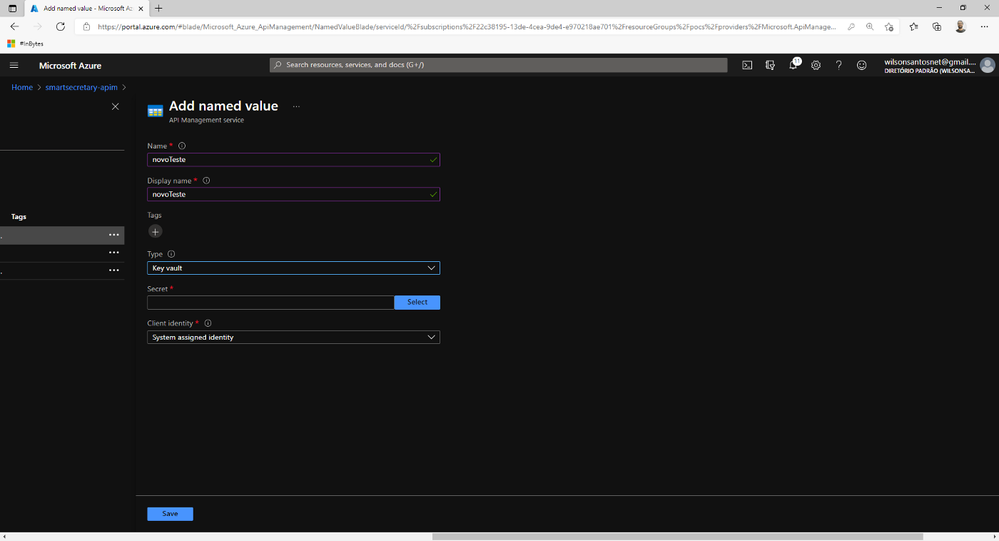The width and height of the screenshot is (999, 541).
Task: Click the account avatar in the Azure header
Action: point(988,65)
